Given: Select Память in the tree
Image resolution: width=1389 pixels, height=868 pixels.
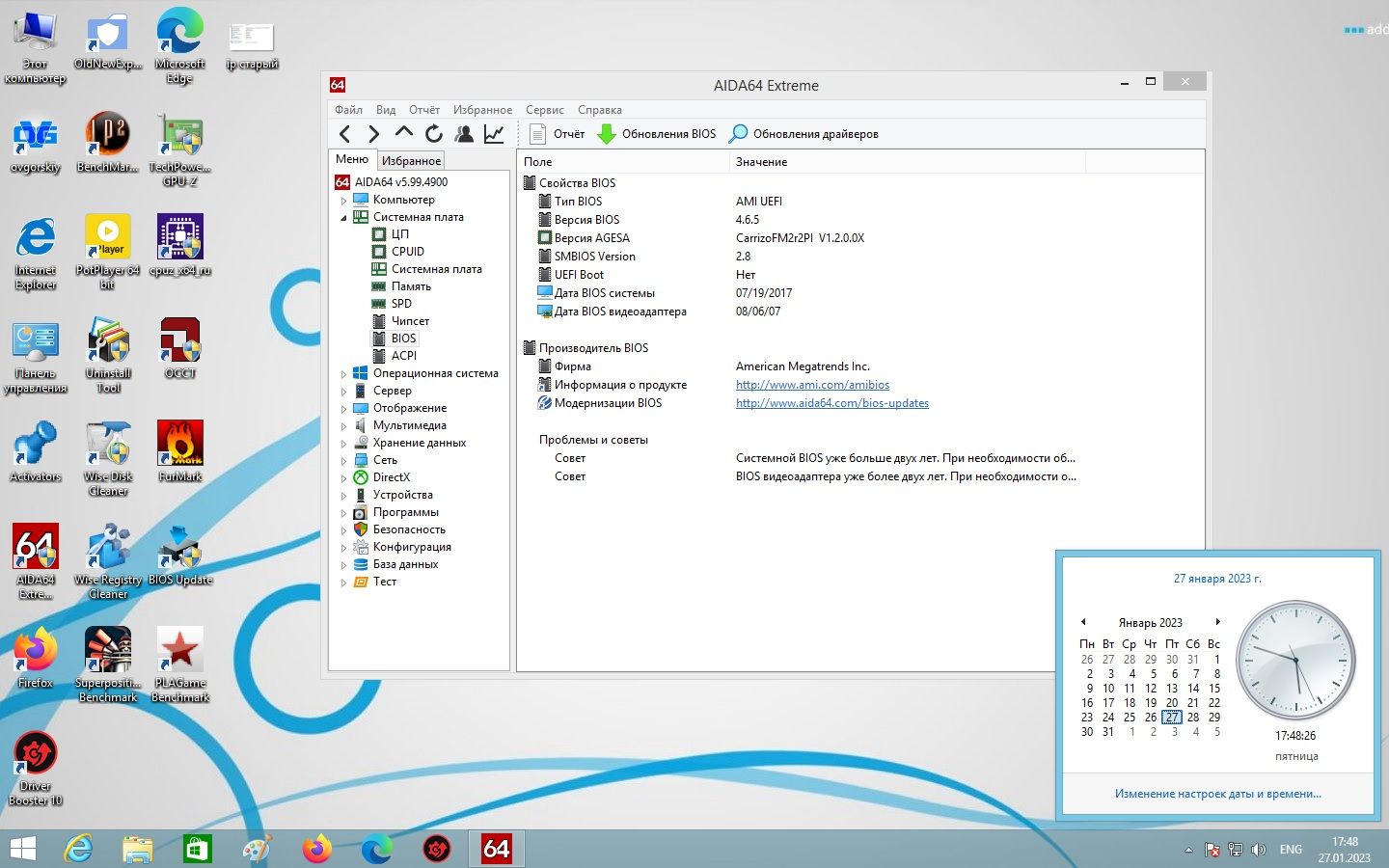Looking at the screenshot, I should coord(411,286).
